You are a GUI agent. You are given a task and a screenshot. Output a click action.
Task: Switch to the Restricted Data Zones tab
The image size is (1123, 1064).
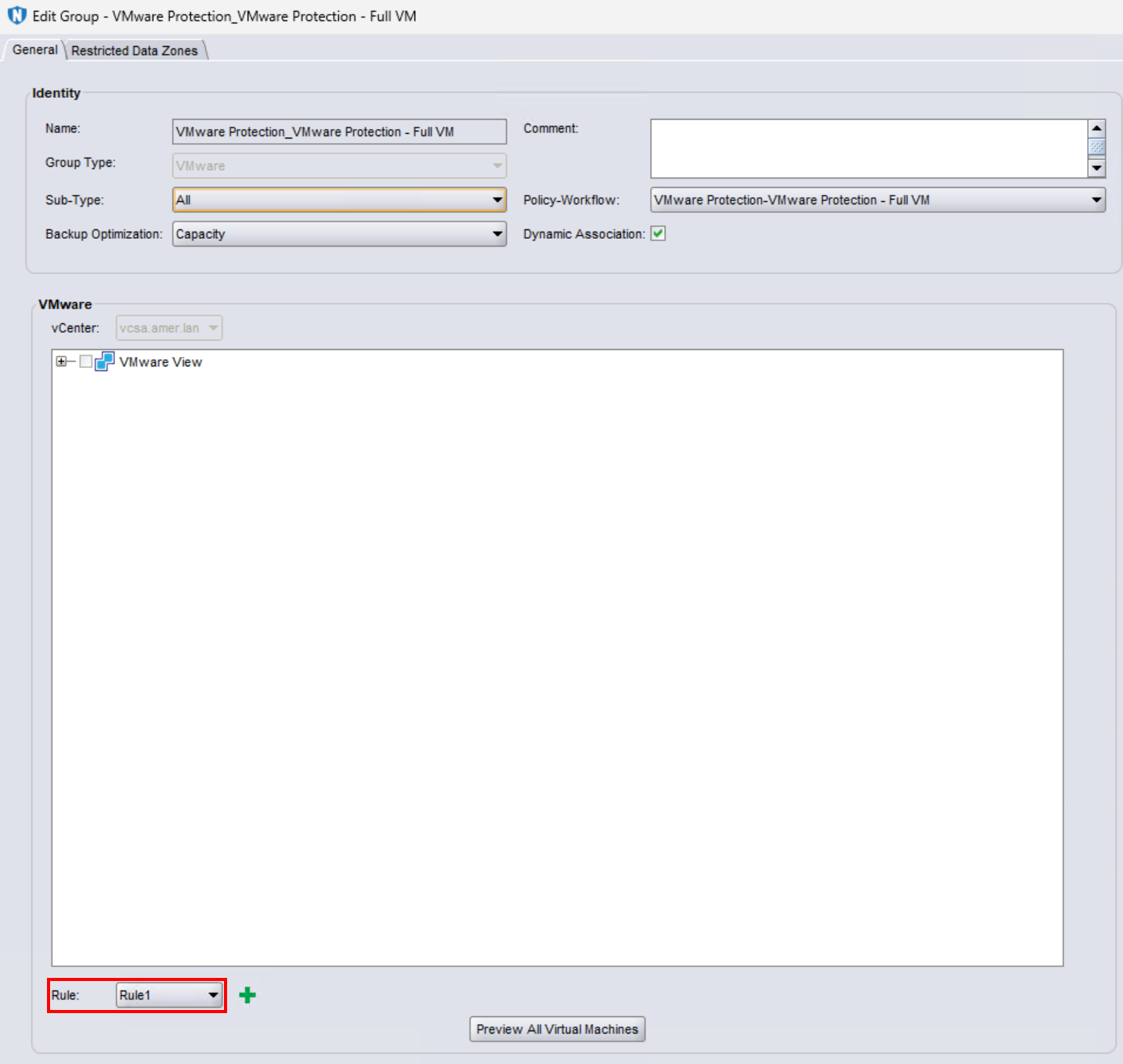pyautogui.click(x=134, y=49)
